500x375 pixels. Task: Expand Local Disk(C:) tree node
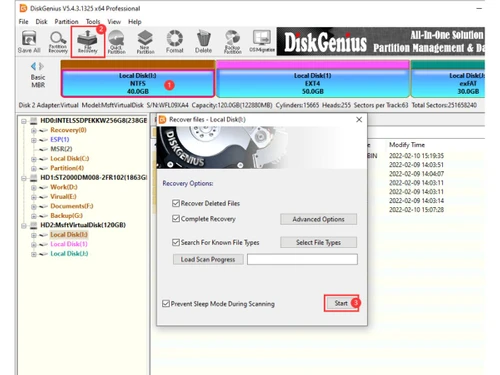(34, 159)
